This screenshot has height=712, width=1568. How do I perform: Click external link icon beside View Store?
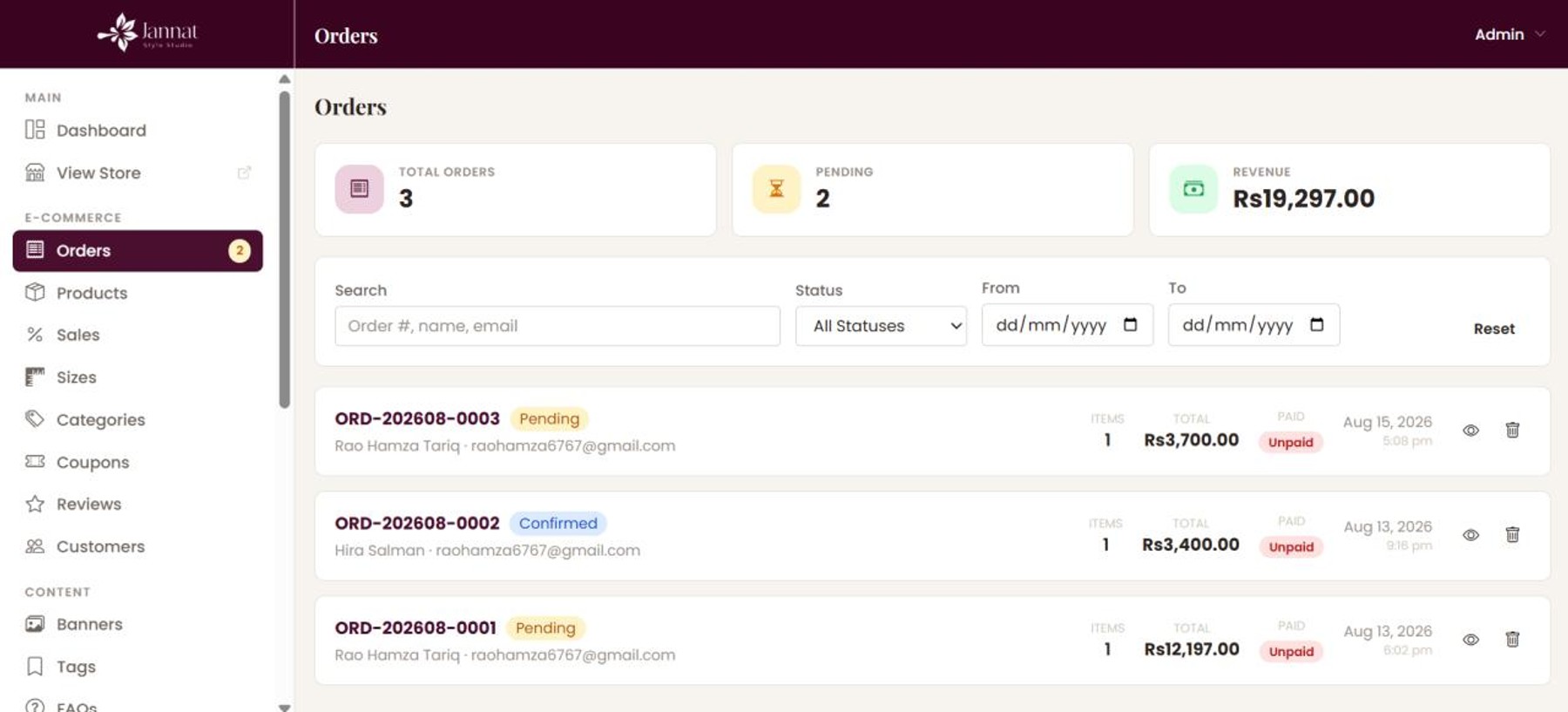click(x=244, y=173)
